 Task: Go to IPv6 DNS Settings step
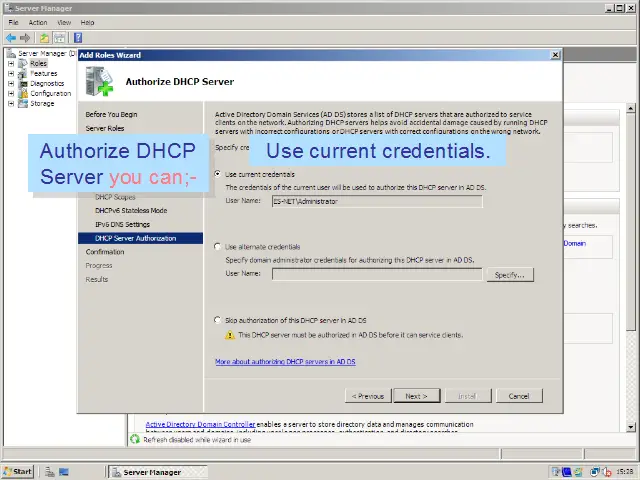[x=122, y=224]
